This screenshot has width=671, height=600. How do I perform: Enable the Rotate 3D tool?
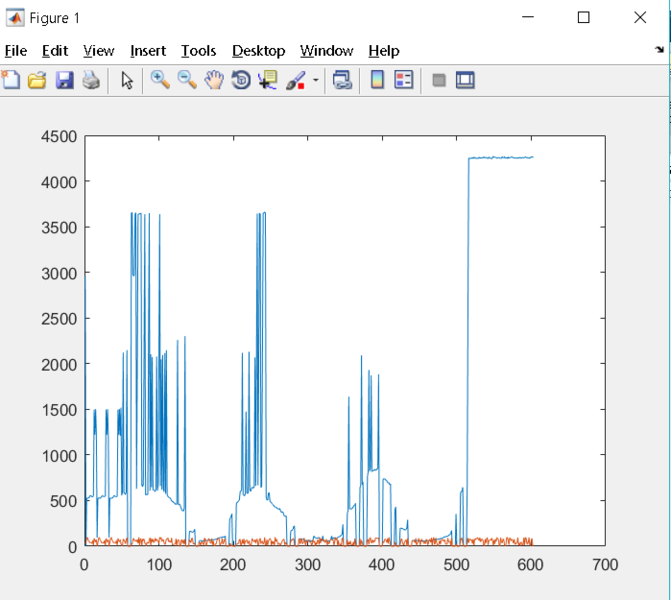coord(240,81)
